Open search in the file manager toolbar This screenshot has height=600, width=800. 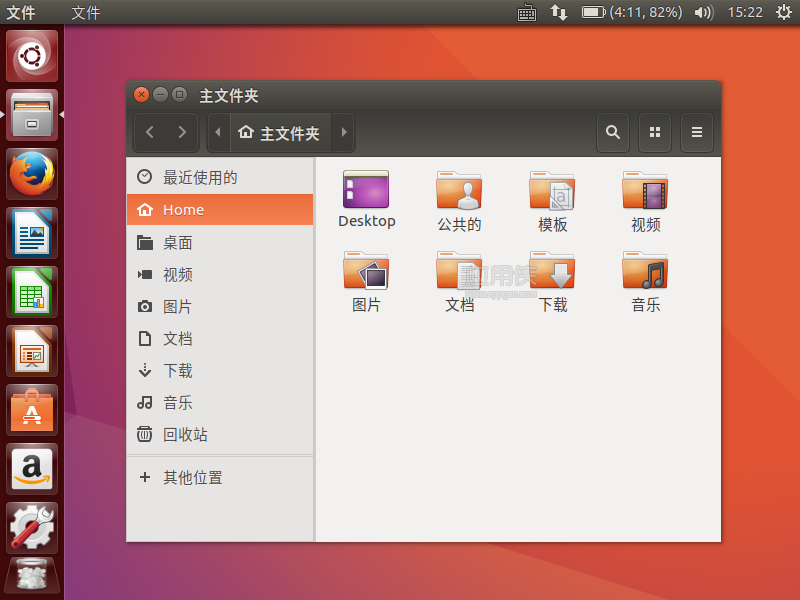[x=613, y=132]
